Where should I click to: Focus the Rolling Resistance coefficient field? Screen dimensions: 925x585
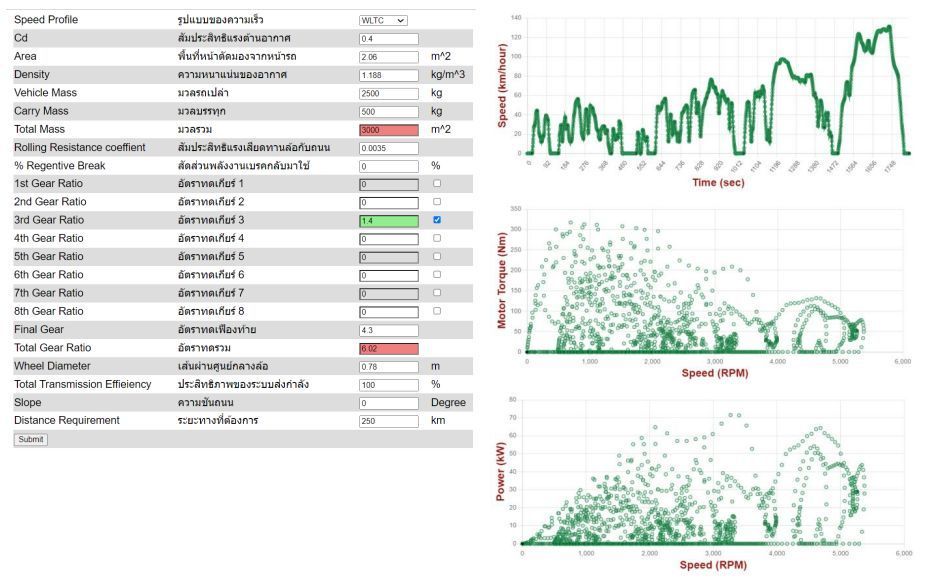pyautogui.click(x=388, y=148)
